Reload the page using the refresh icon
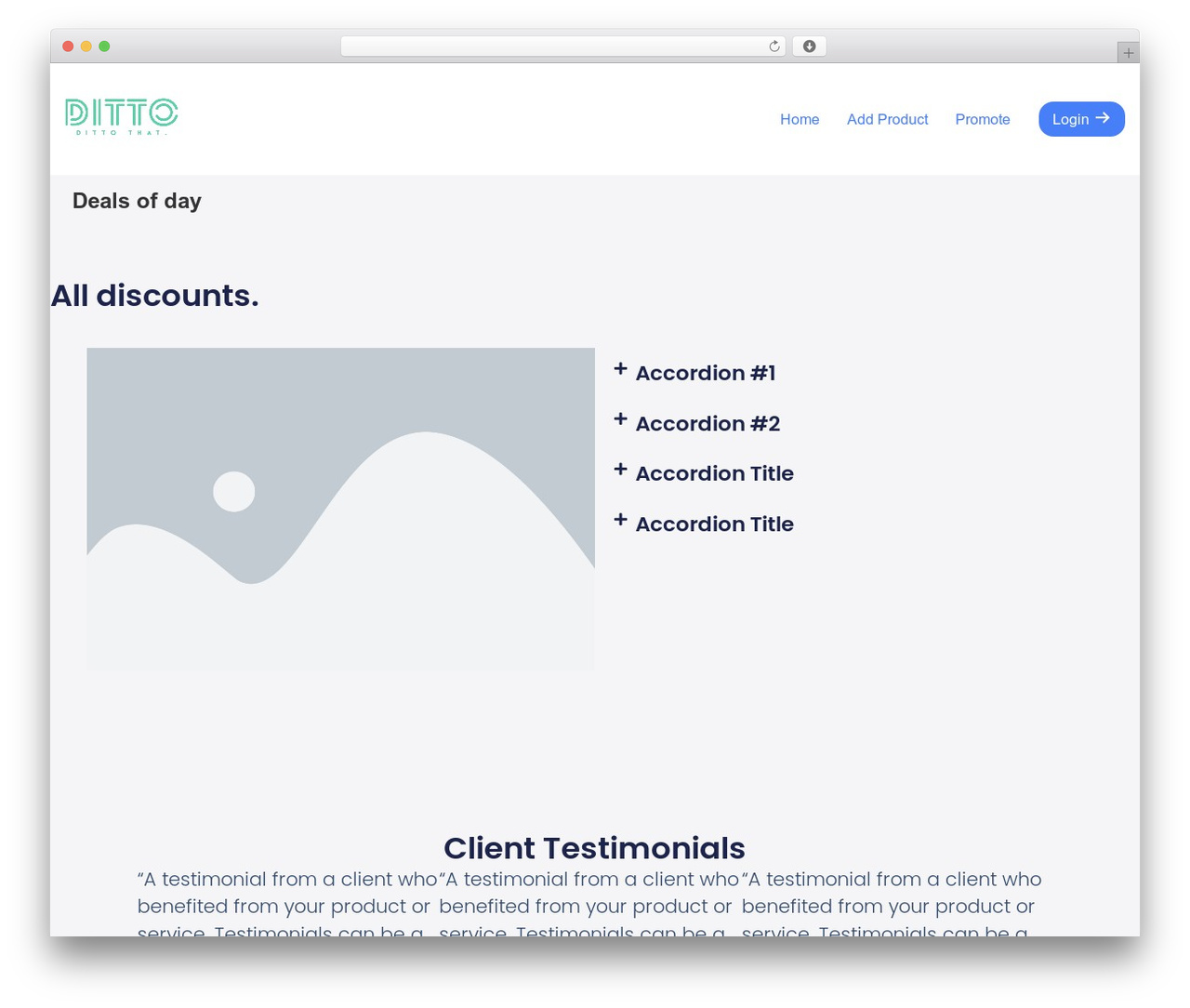The image size is (1190, 1008). click(773, 46)
